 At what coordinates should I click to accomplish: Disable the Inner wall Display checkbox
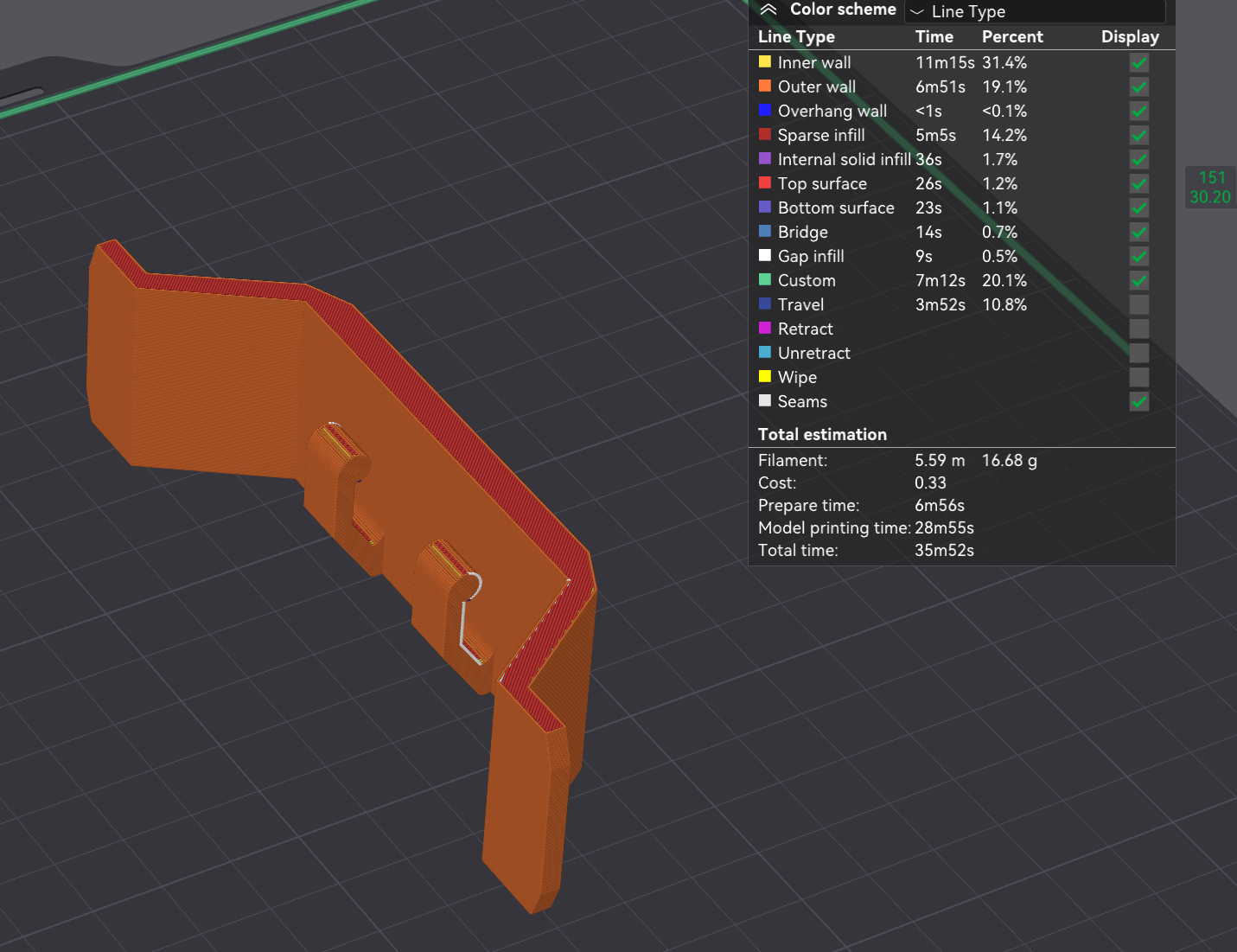coord(1138,62)
